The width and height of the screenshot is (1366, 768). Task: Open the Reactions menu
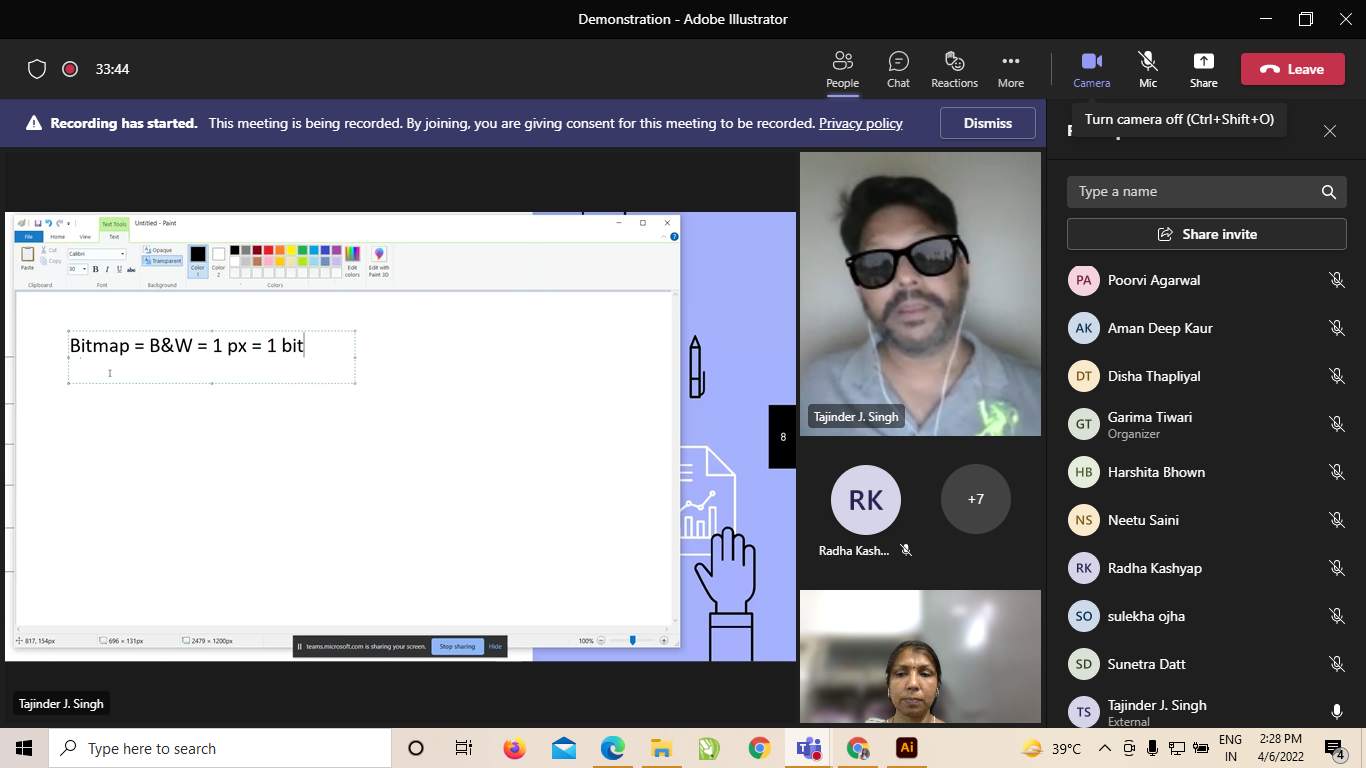click(954, 69)
